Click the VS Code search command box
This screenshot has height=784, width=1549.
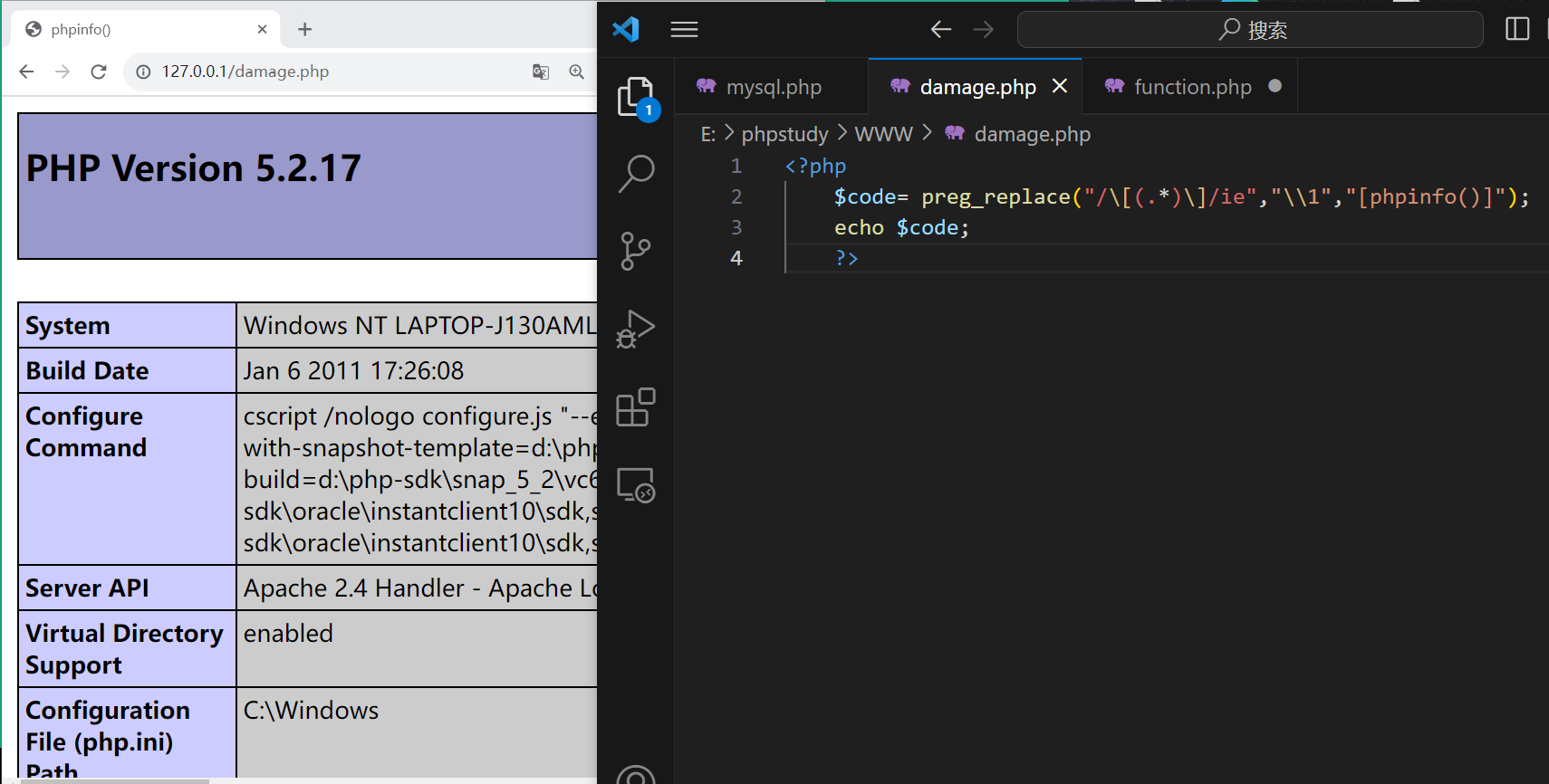[1250, 30]
